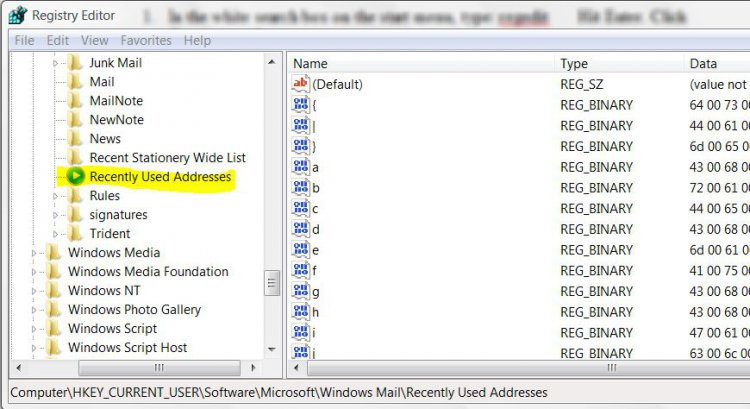The height and width of the screenshot is (409, 750).
Task: Click the tree pane horizontal scrollbar thumb
Action: 159,368
